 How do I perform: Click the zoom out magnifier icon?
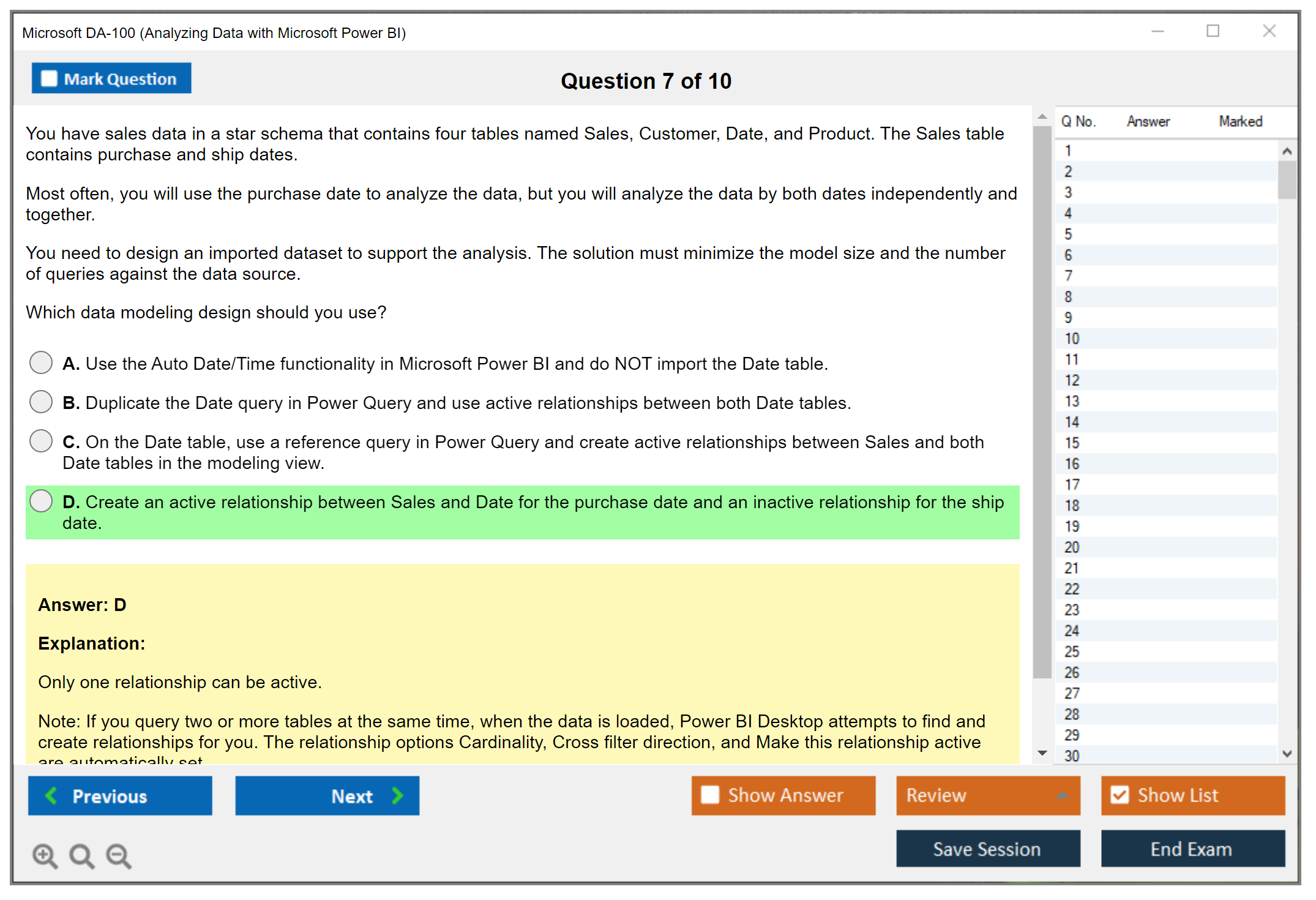pyautogui.click(x=118, y=855)
